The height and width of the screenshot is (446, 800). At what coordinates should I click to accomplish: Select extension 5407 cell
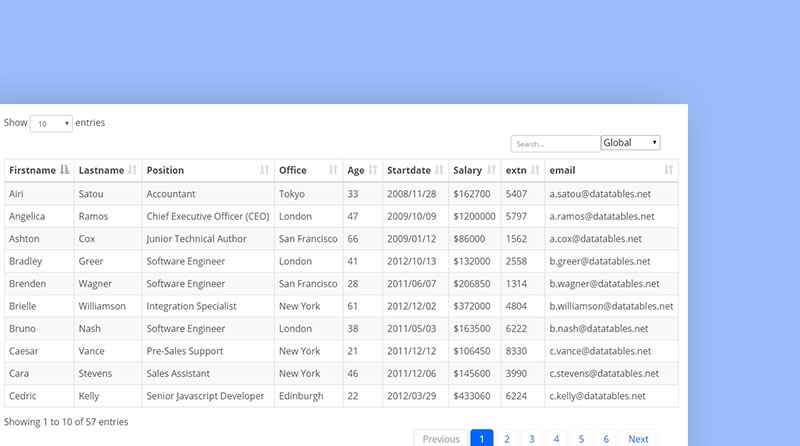point(523,194)
